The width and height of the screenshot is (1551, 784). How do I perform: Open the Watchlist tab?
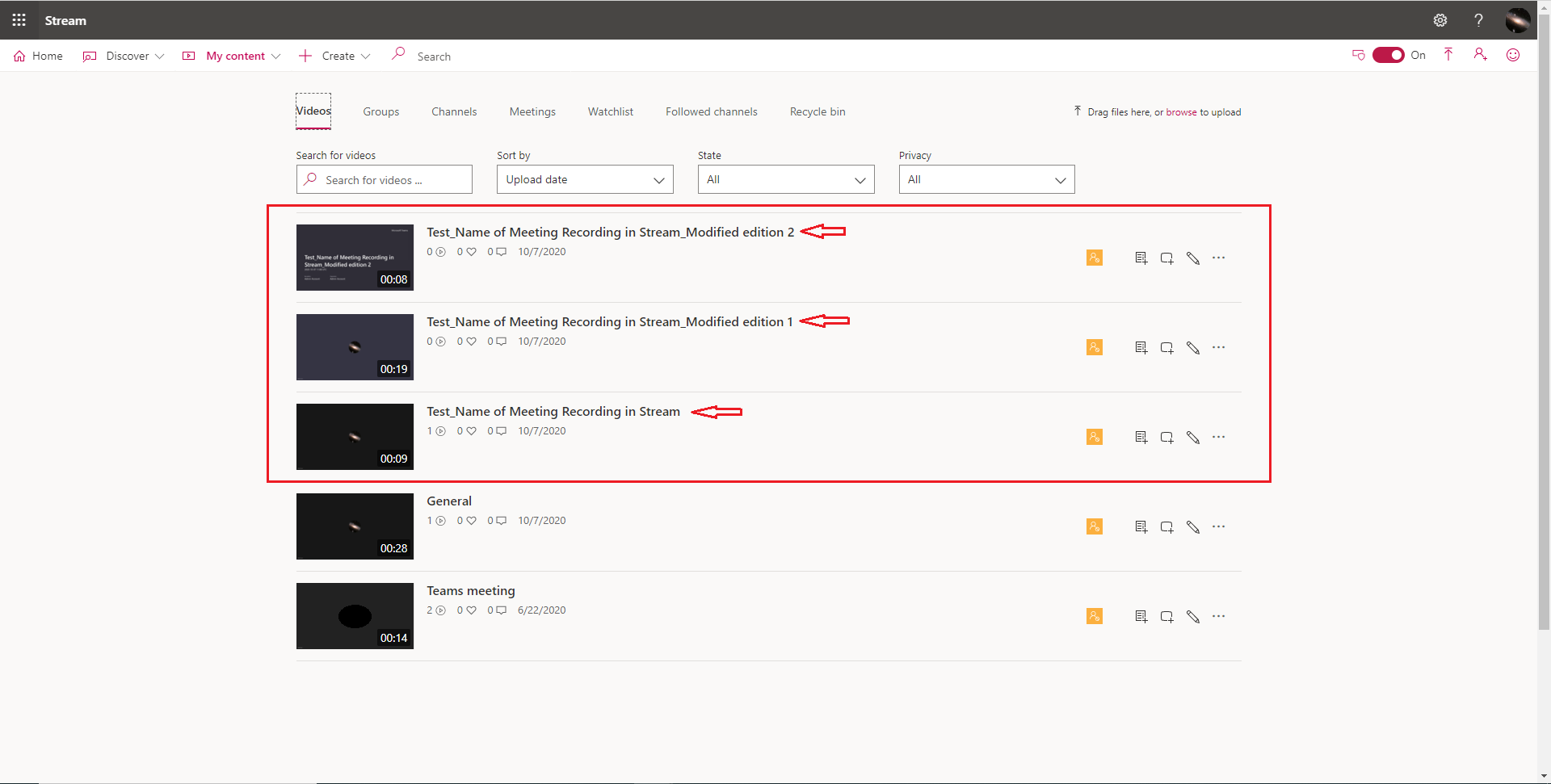pos(611,111)
